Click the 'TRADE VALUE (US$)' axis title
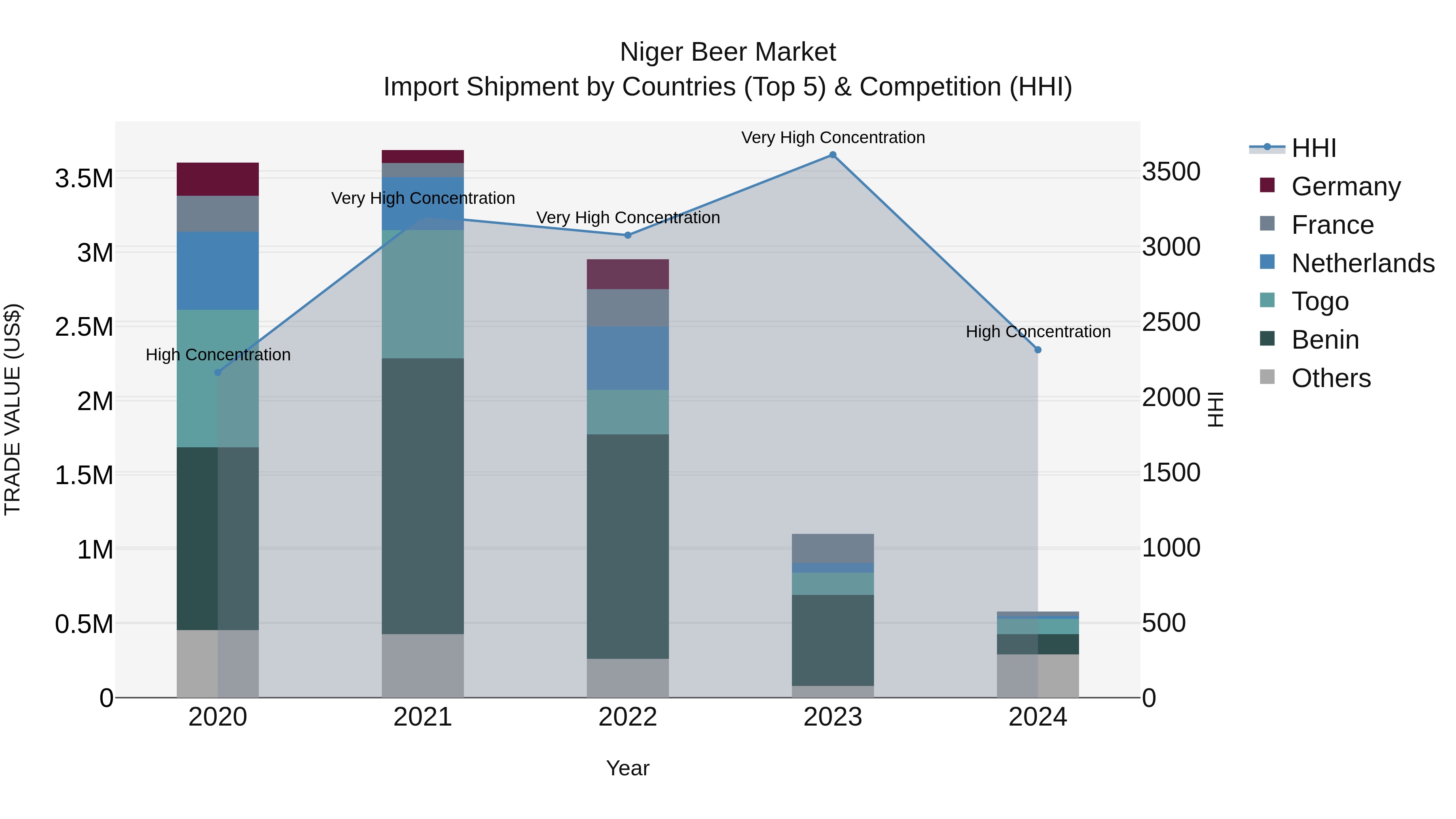The height and width of the screenshot is (819, 1456). click(13, 409)
